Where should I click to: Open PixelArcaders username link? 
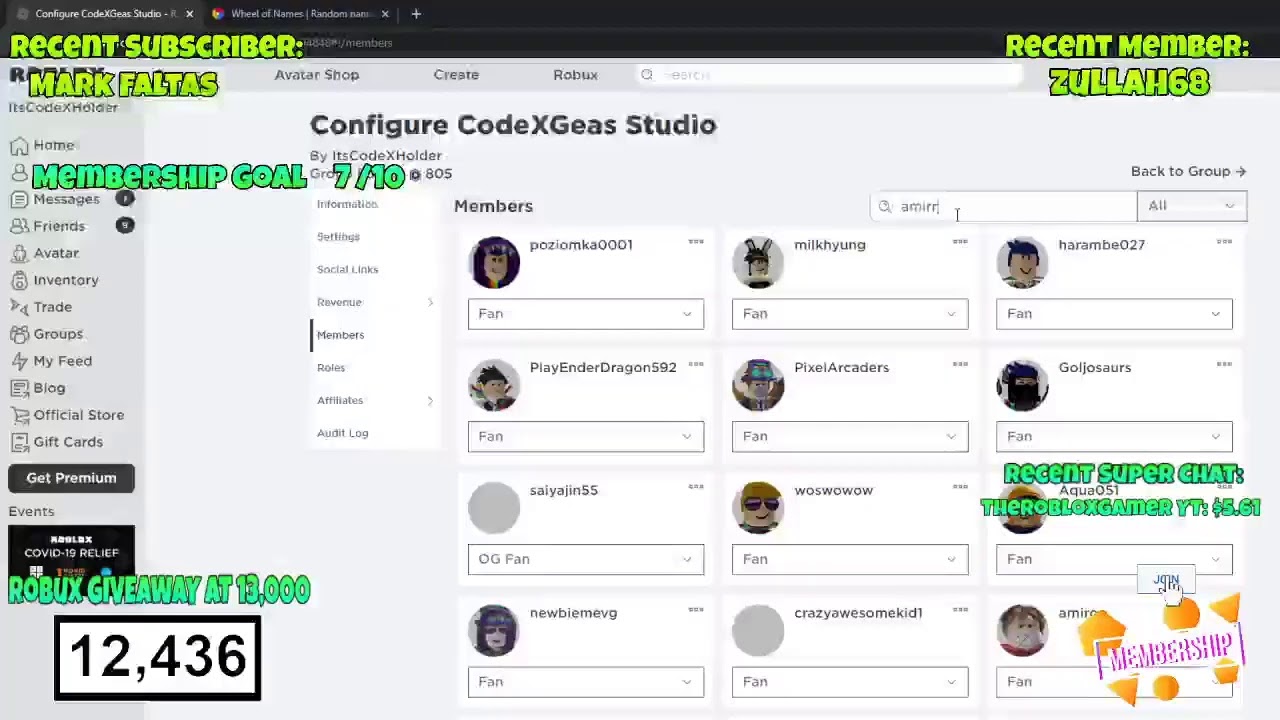[841, 367]
